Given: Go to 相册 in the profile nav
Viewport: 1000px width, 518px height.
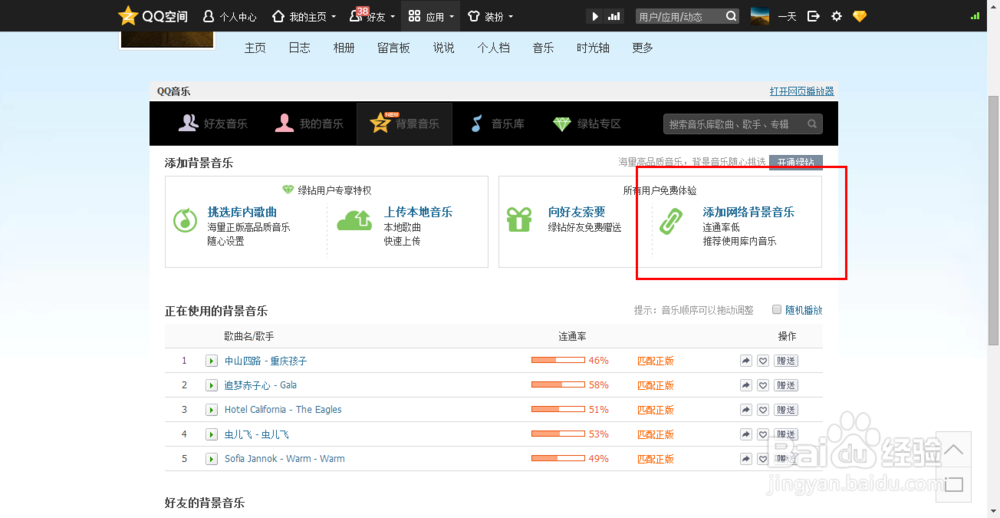Looking at the screenshot, I should click(344, 48).
